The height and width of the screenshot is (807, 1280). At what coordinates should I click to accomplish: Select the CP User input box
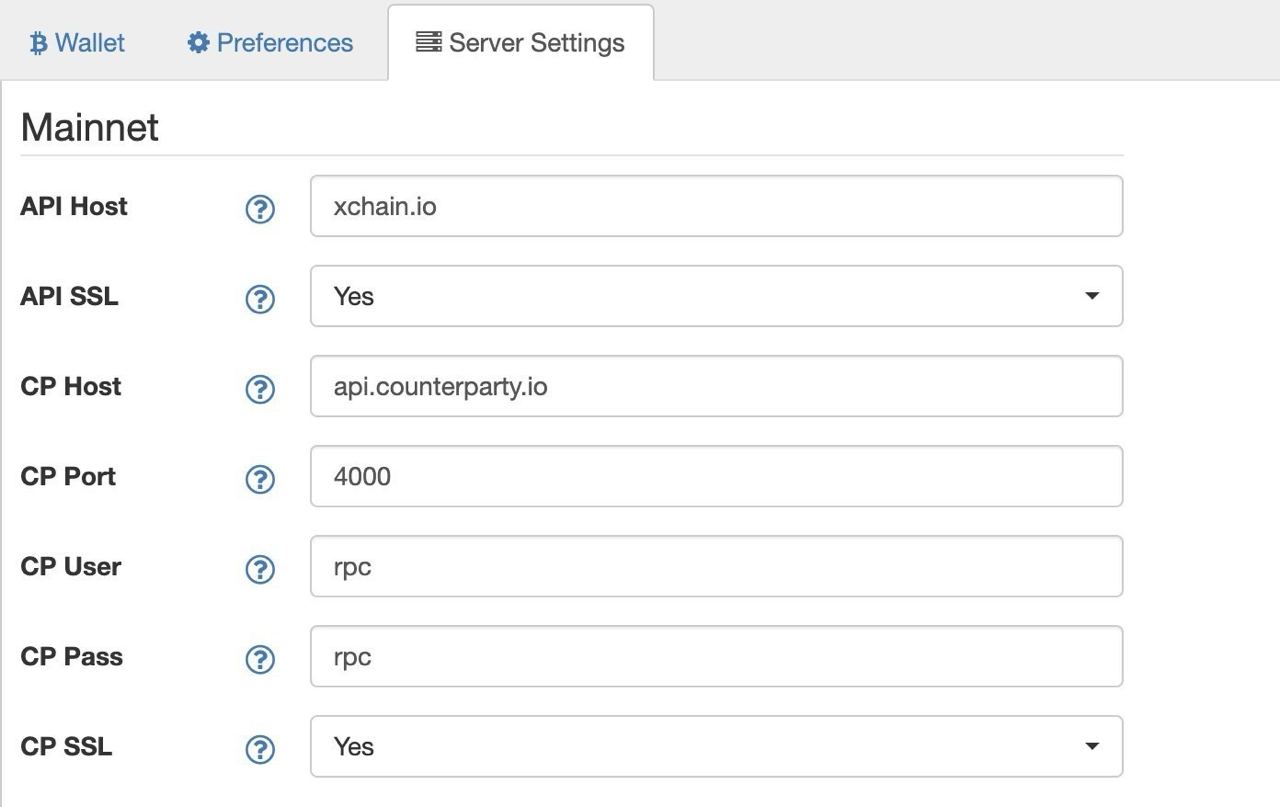click(x=716, y=566)
